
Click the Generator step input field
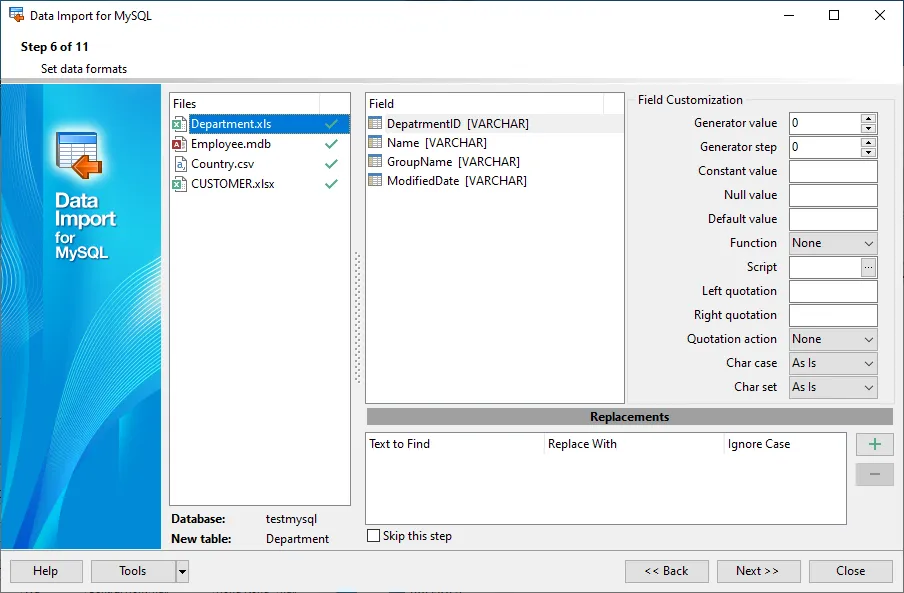coord(825,147)
